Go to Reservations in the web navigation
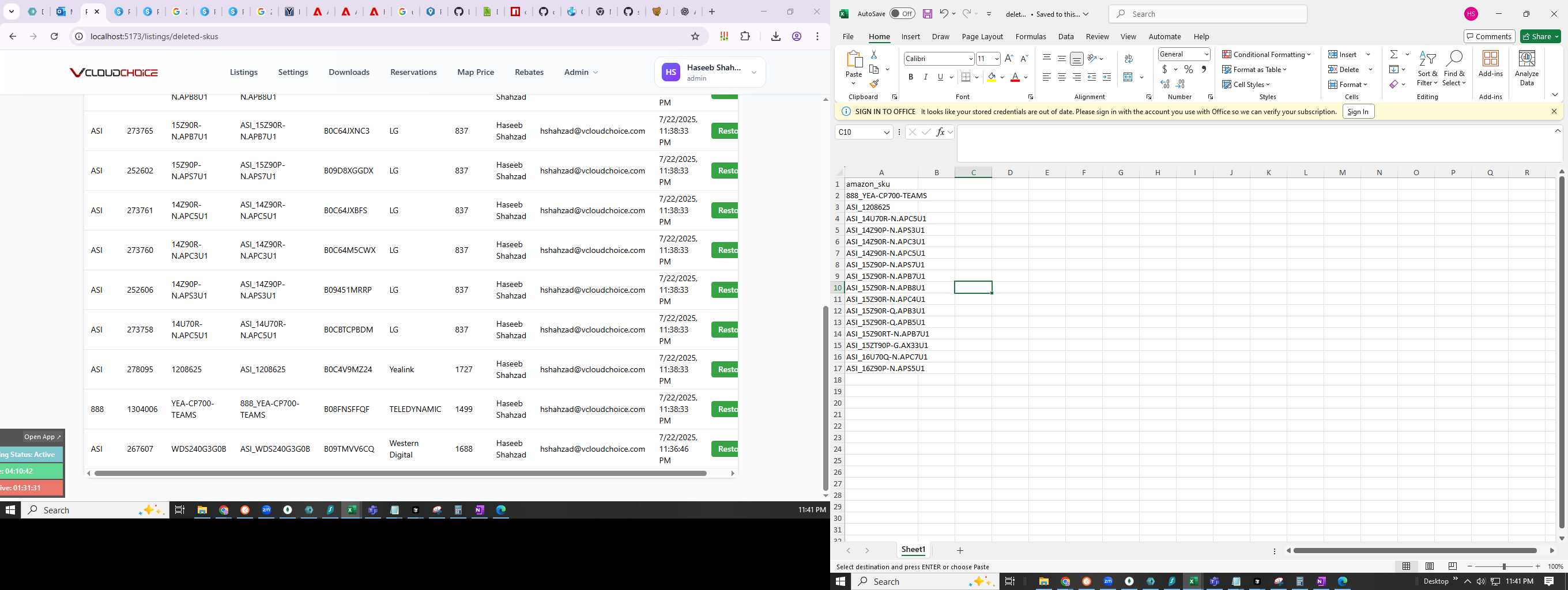This screenshot has height=590, width=1568. [413, 73]
